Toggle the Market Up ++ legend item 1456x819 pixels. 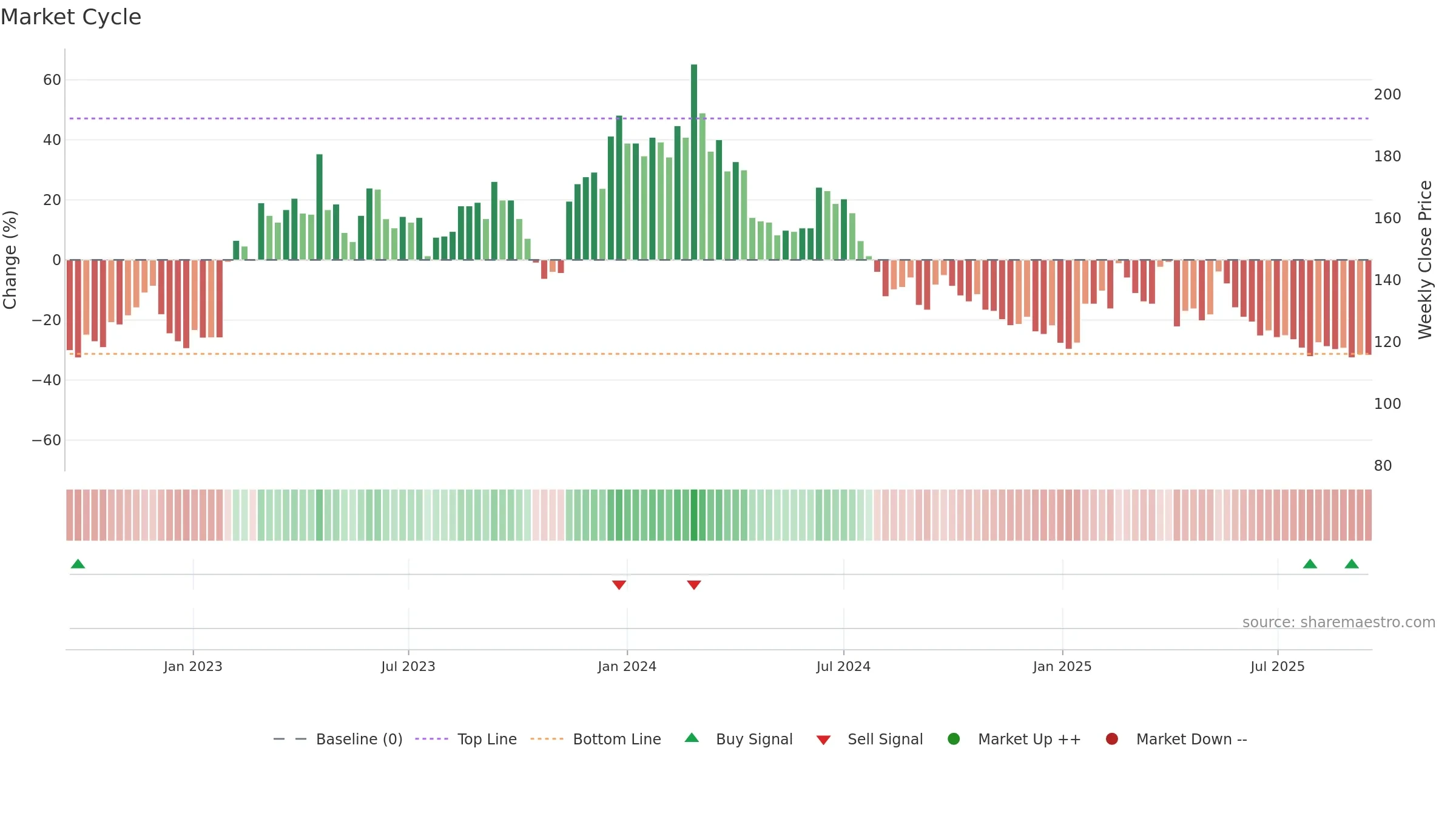pos(1014,739)
